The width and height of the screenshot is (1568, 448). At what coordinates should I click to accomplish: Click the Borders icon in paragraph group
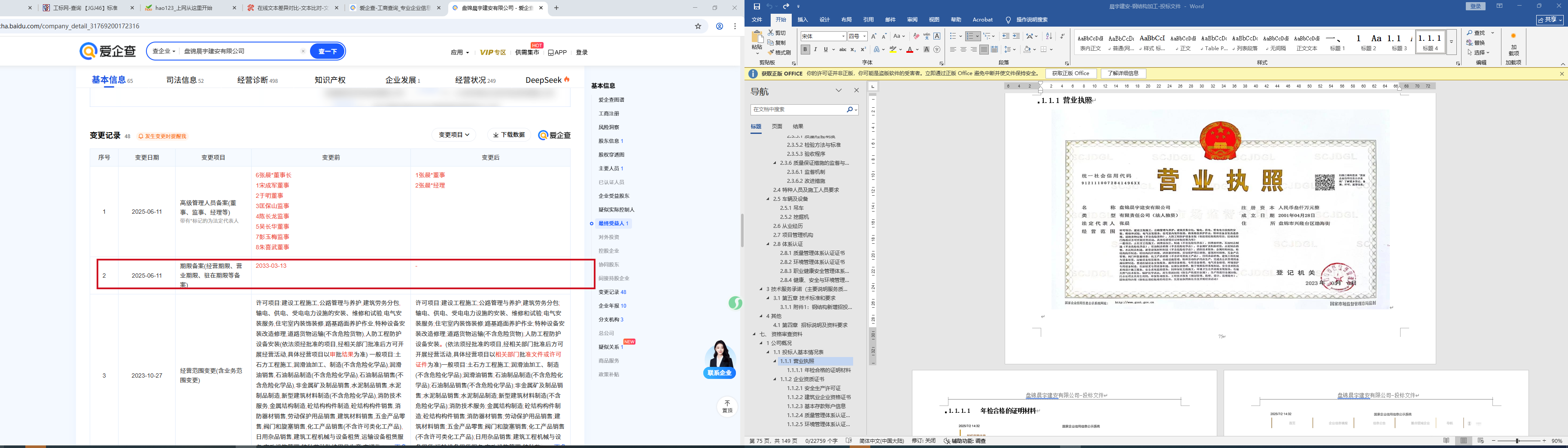pyautogui.click(x=1043, y=50)
